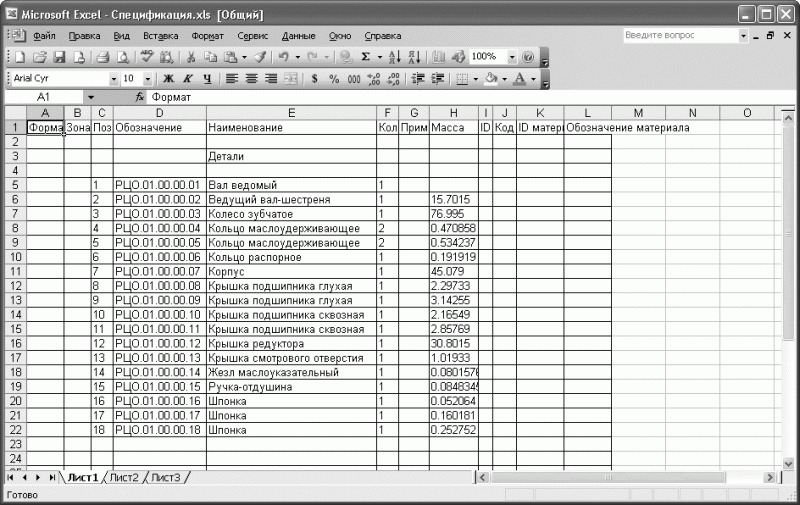800x505 pixels.
Task: Apply the Fill Color bucket swatch
Action: [491, 79]
